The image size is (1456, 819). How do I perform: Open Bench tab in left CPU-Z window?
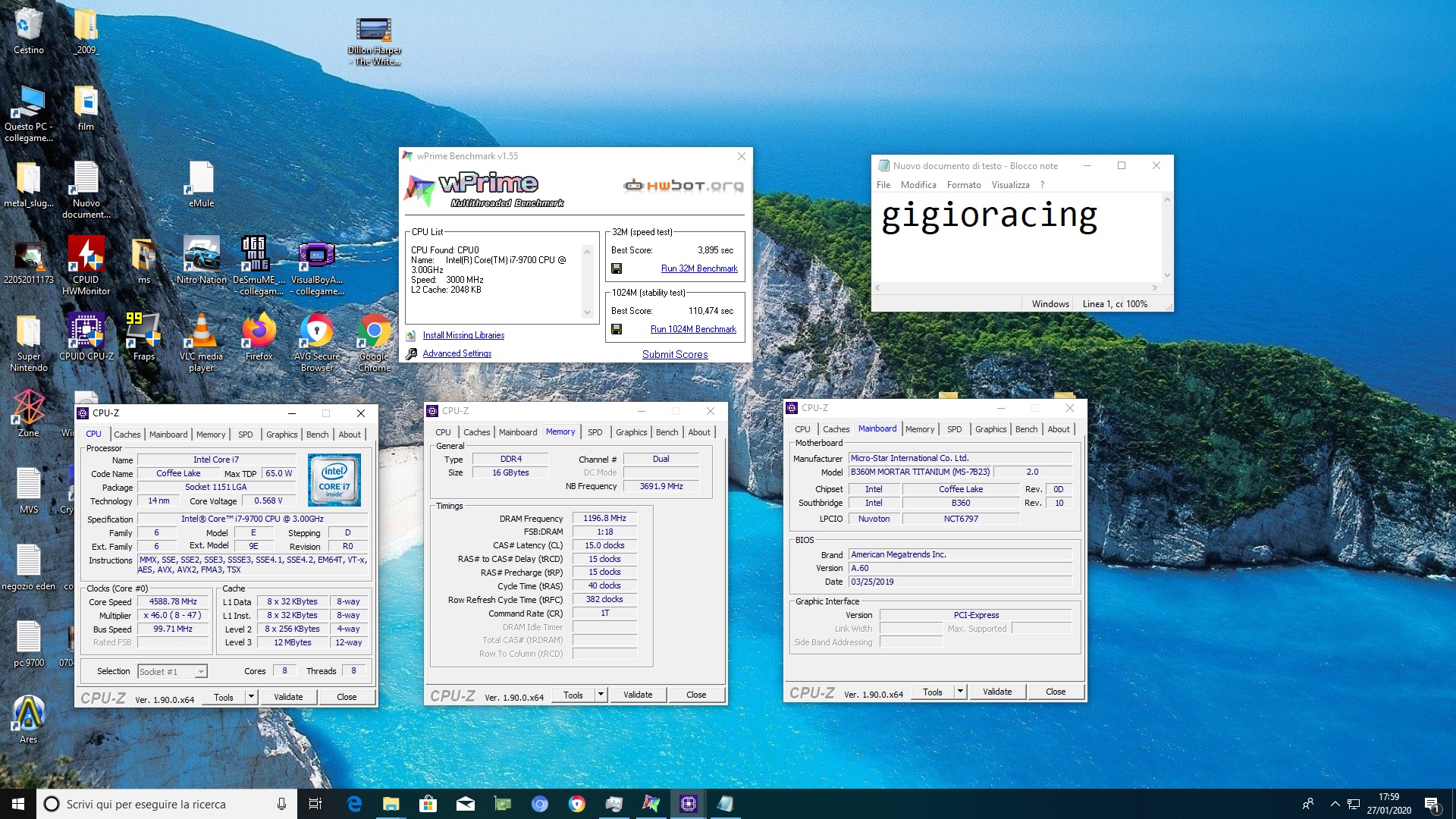[x=317, y=435]
